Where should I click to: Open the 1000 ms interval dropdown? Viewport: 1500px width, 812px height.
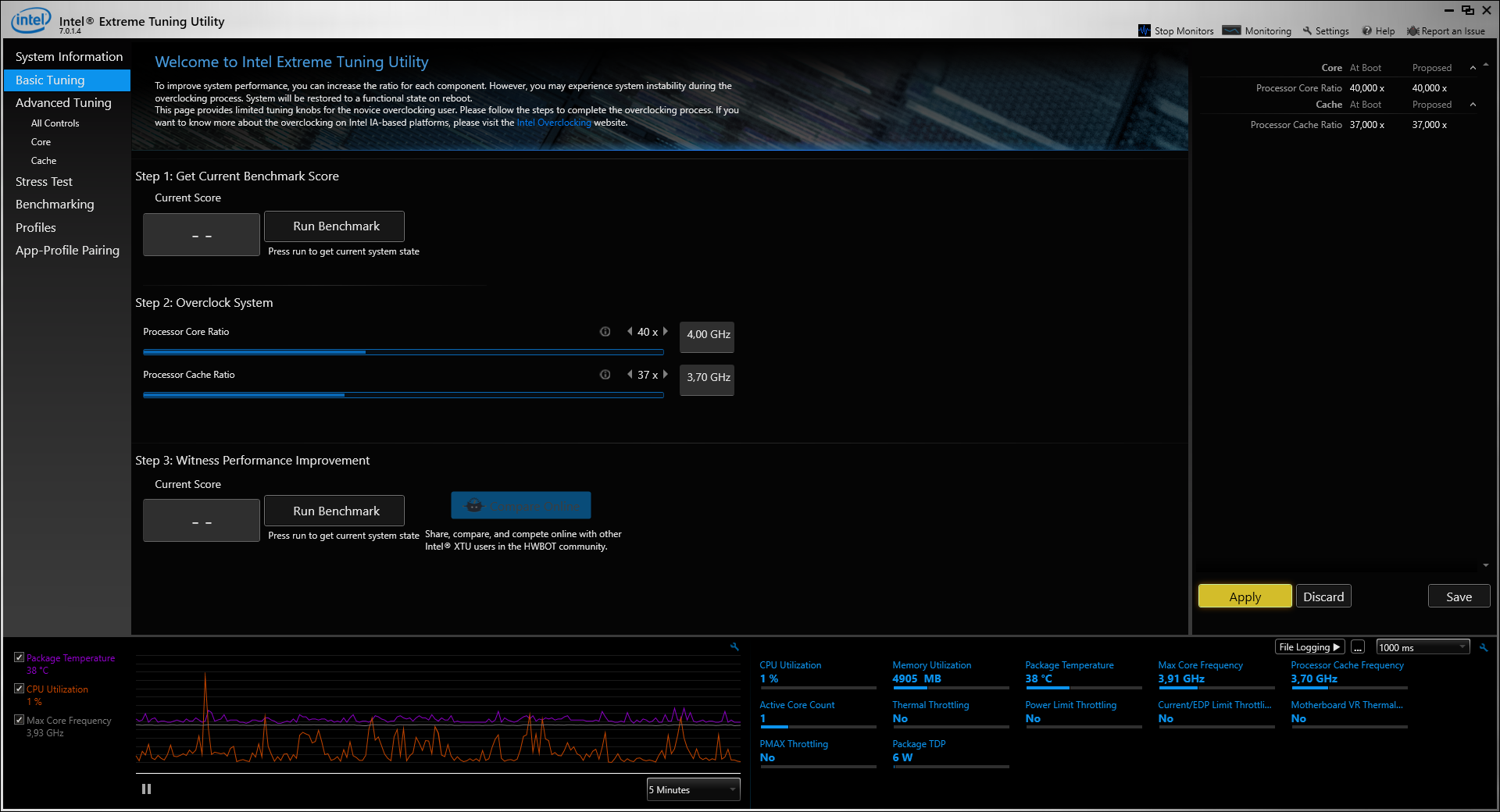pos(1422,647)
